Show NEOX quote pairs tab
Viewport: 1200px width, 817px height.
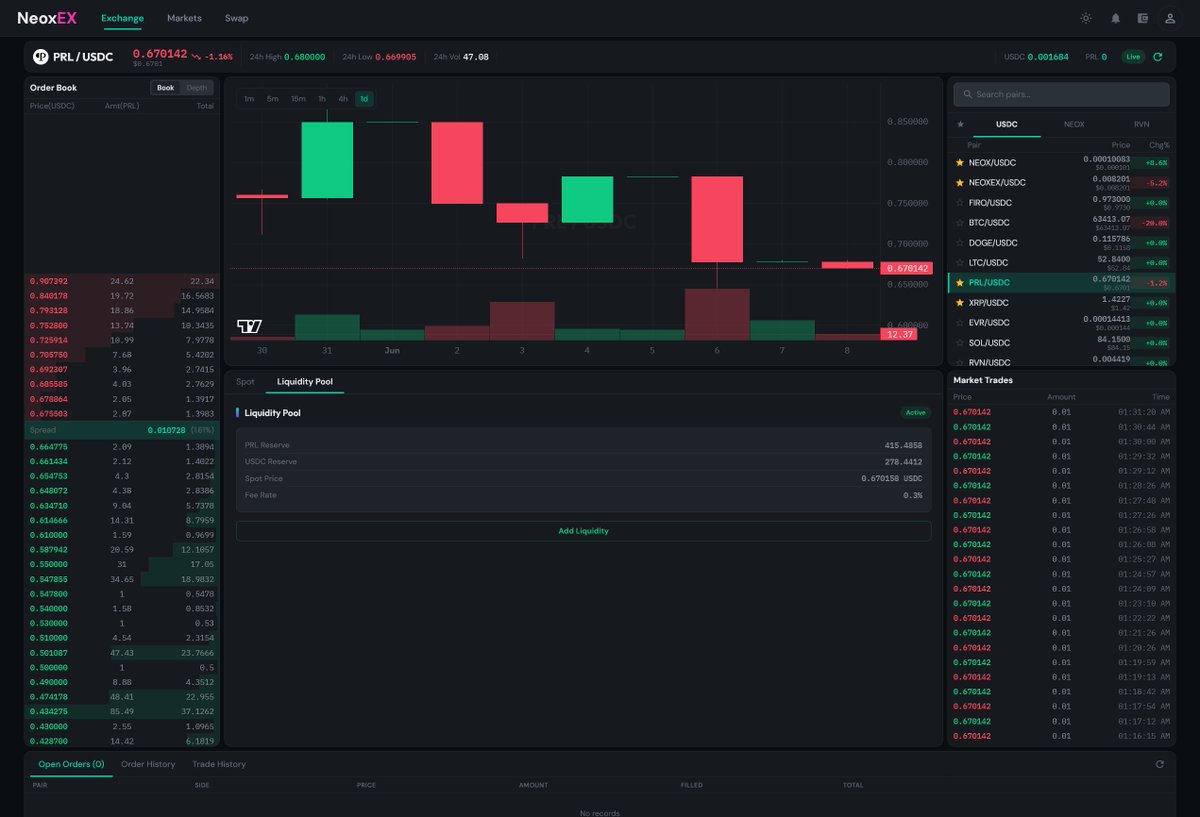tap(1074, 124)
